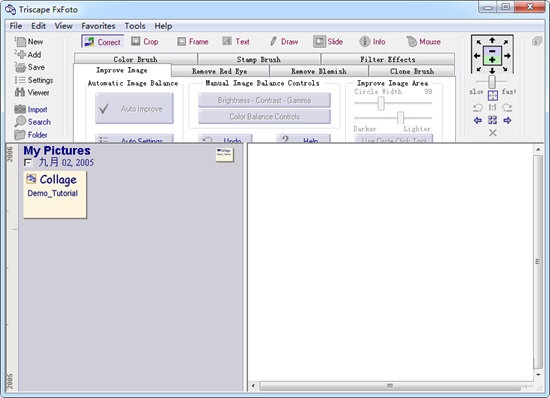Screen dimensions: 550x398
Task: Switch to the Remove Red Eye tab
Action: point(220,71)
